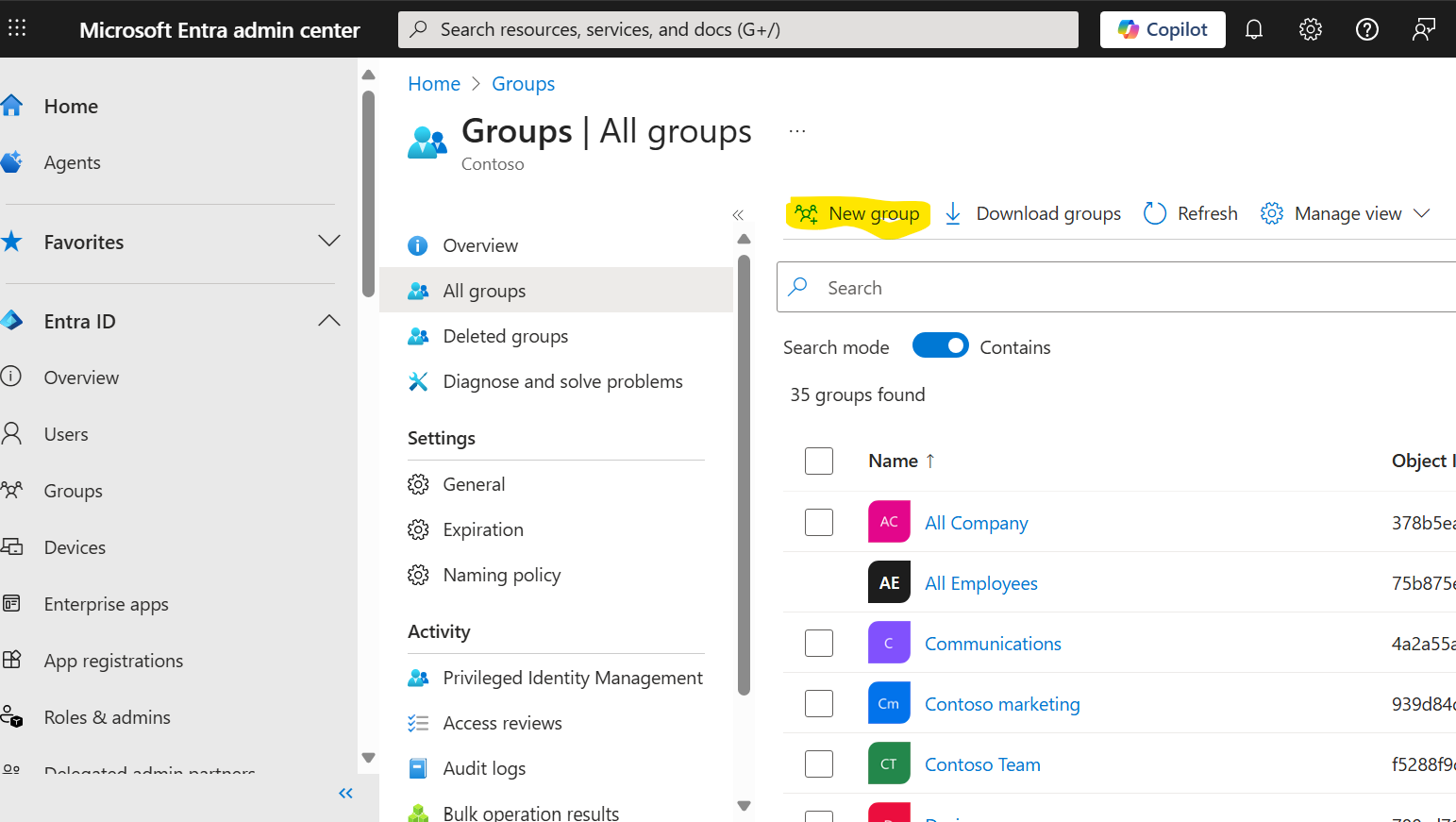Viewport: 1456px width, 822px height.
Task: Check the All Company row checkbox
Action: coord(819,522)
